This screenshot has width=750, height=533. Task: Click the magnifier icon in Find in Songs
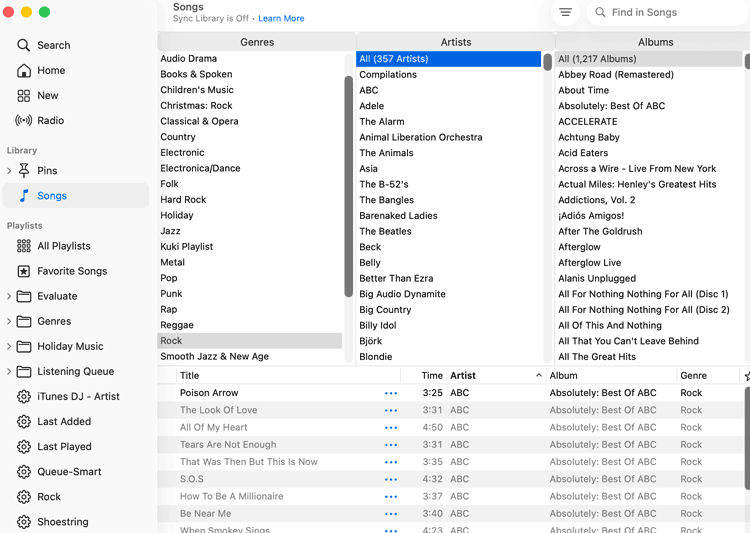tap(600, 12)
